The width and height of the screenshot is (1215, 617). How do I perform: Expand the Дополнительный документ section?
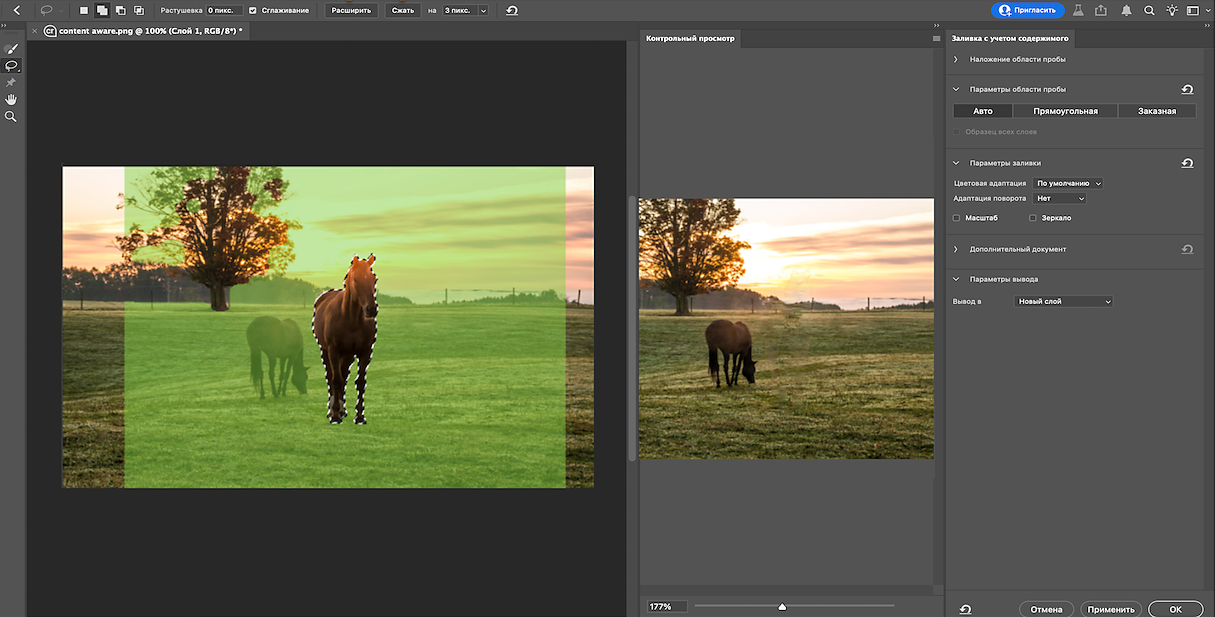tap(956, 249)
